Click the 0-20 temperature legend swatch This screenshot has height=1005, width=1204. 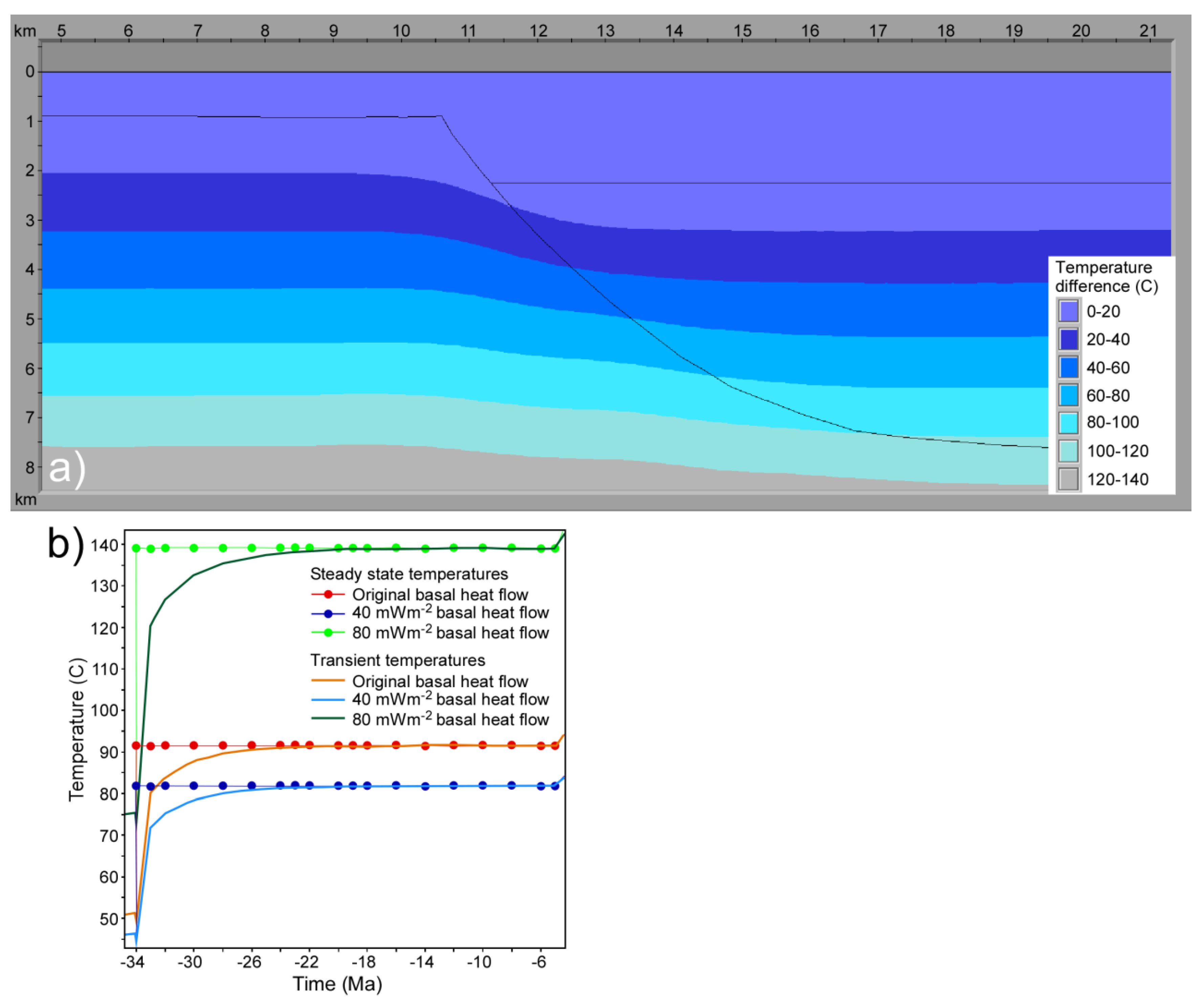[1069, 312]
